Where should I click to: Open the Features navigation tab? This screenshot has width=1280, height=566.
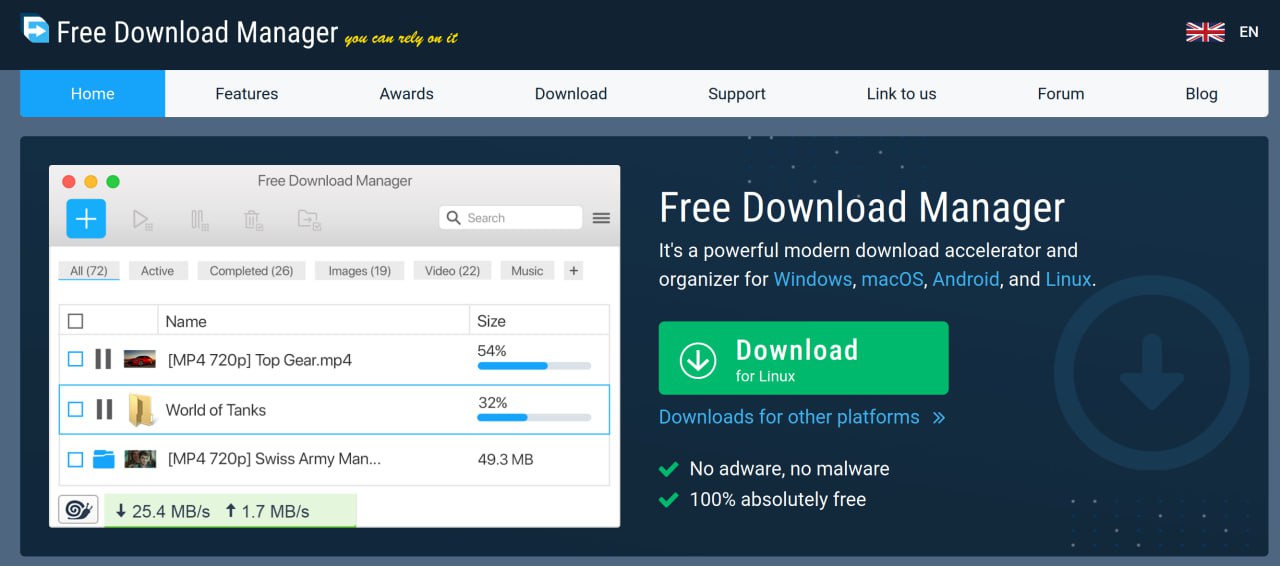point(247,94)
